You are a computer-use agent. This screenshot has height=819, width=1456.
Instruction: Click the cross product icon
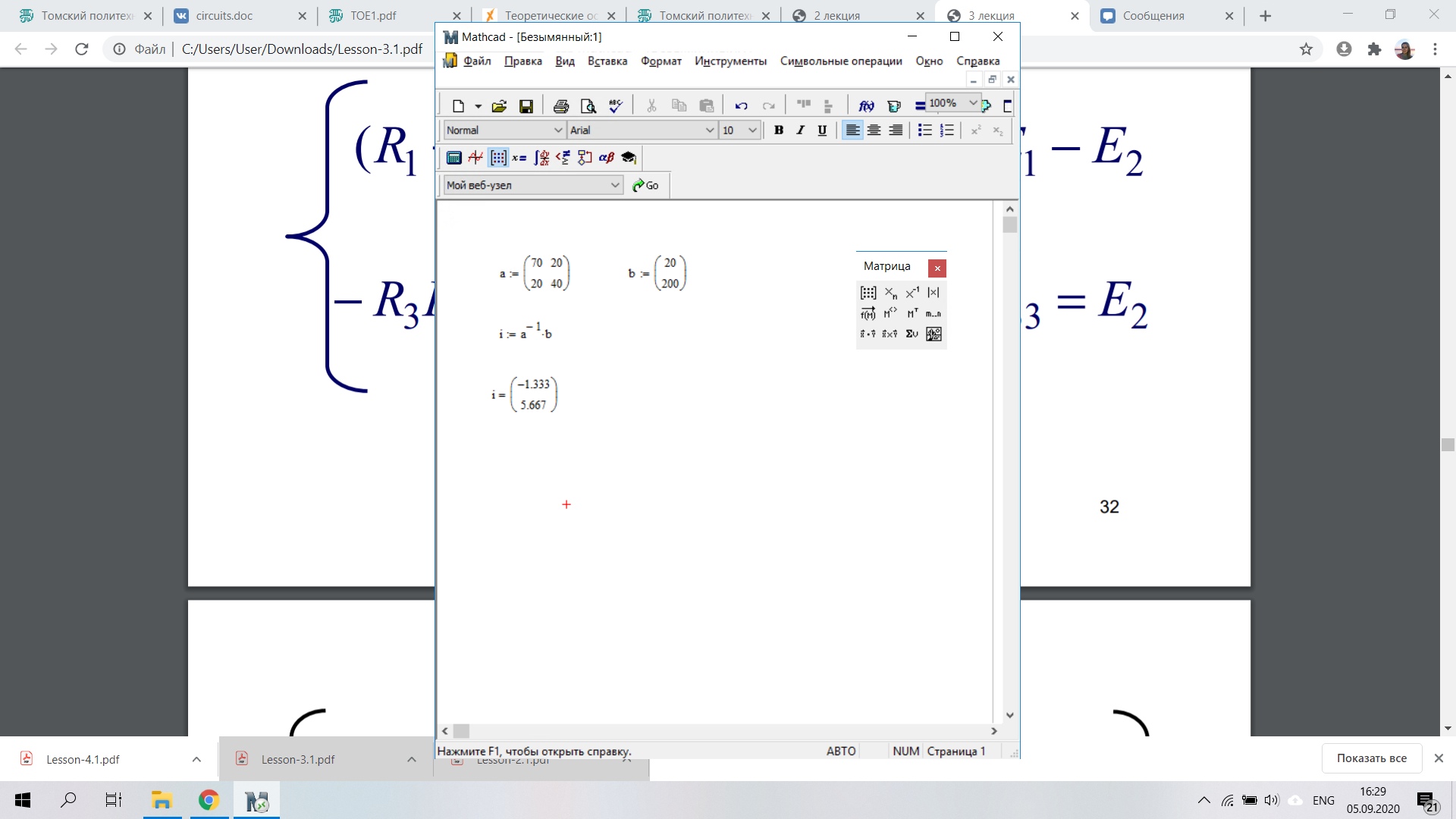[x=890, y=334]
